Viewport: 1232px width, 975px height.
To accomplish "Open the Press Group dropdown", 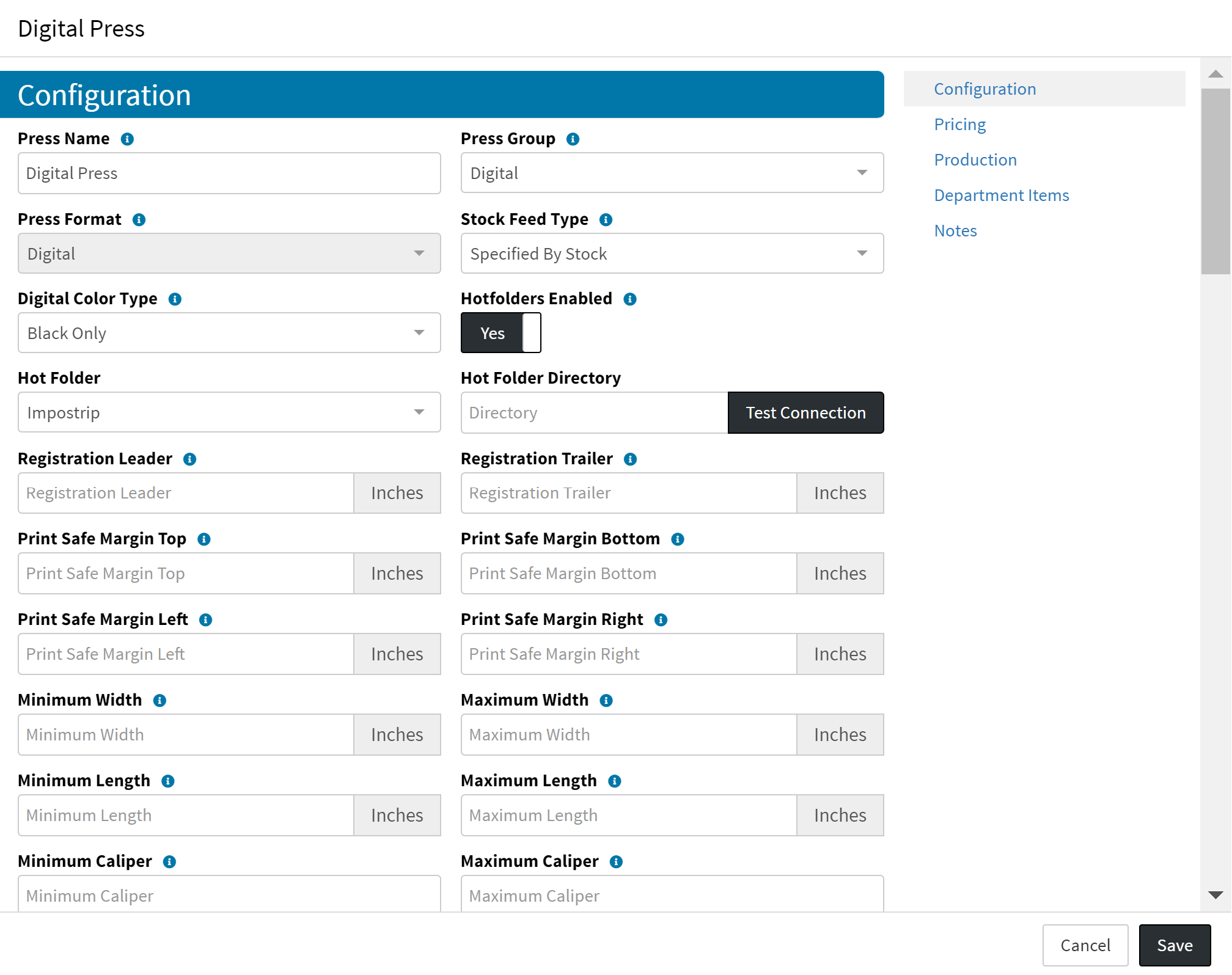I will (x=672, y=173).
